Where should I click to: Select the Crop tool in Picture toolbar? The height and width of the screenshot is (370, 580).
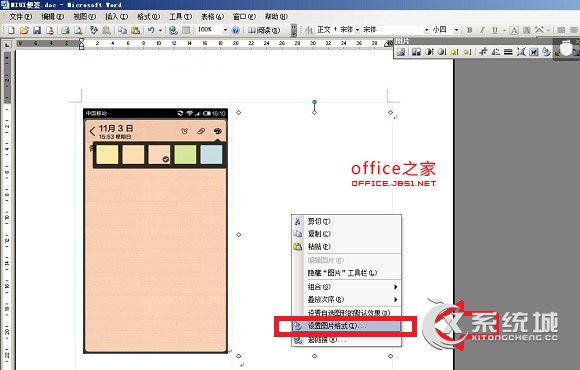click(x=483, y=52)
